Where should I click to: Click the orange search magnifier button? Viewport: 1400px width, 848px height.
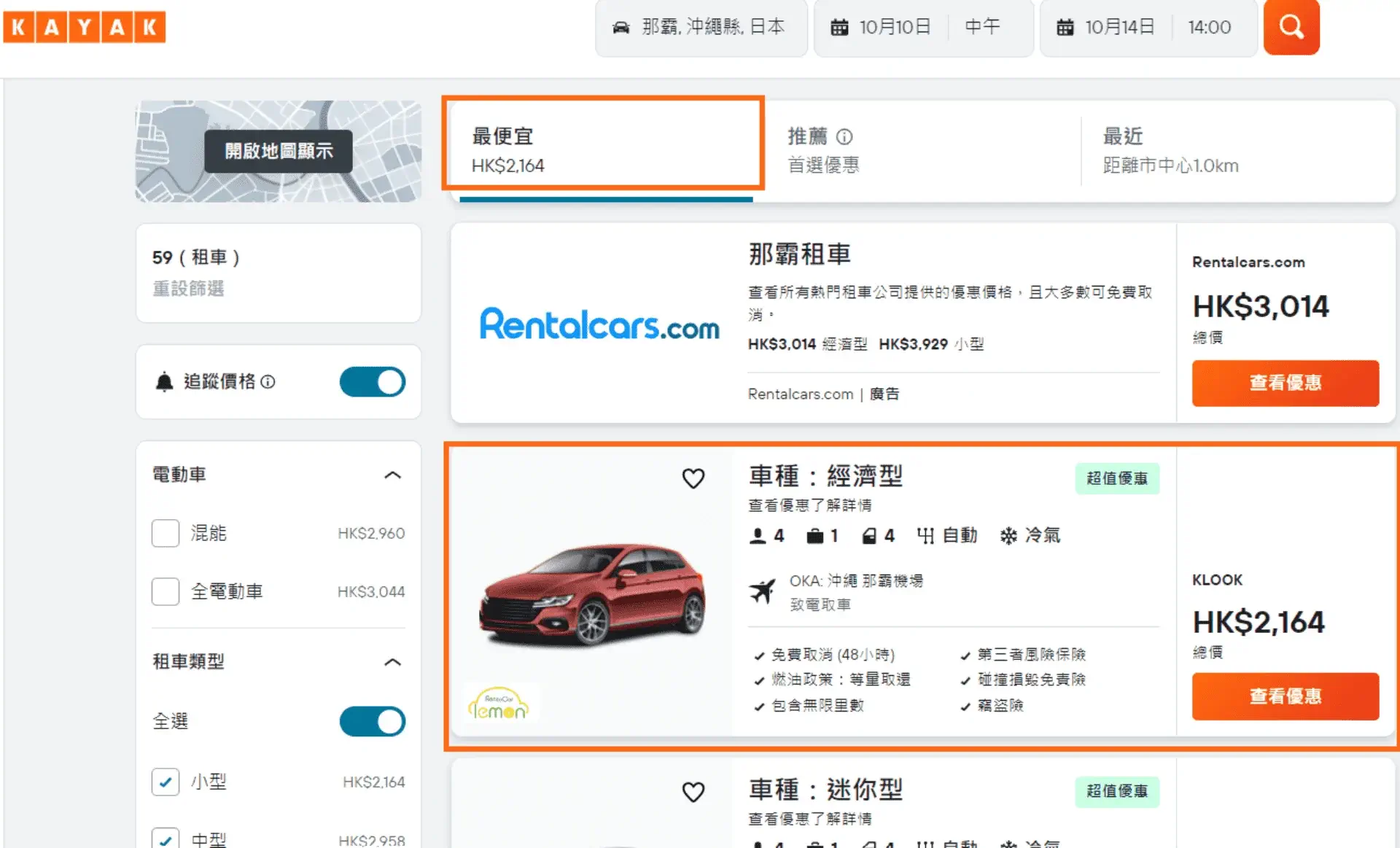click(1291, 27)
